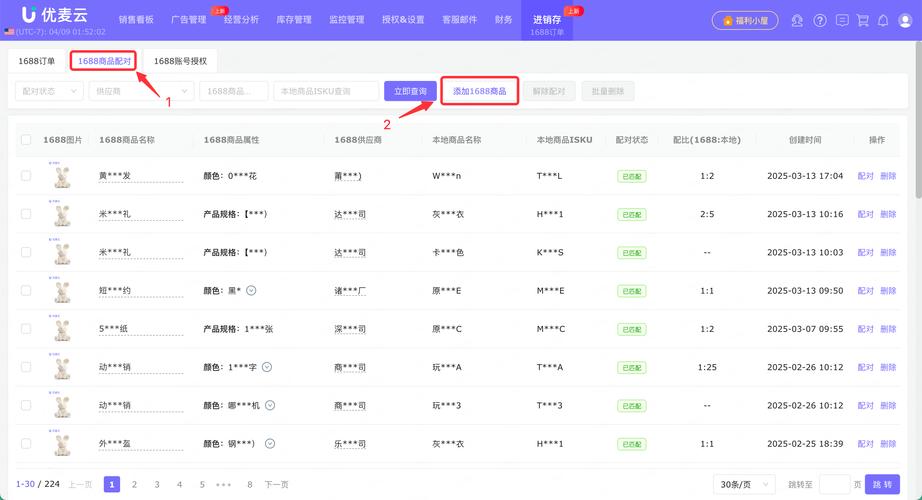Go to page 2
Viewport: 922px width, 500px height.
click(x=134, y=485)
